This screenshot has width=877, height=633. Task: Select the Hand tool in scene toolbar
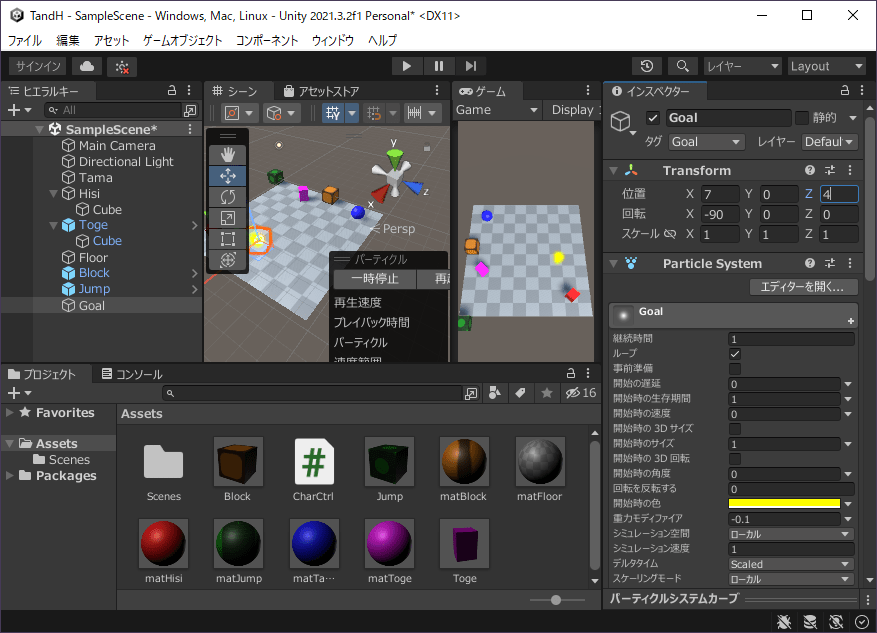(x=227, y=153)
